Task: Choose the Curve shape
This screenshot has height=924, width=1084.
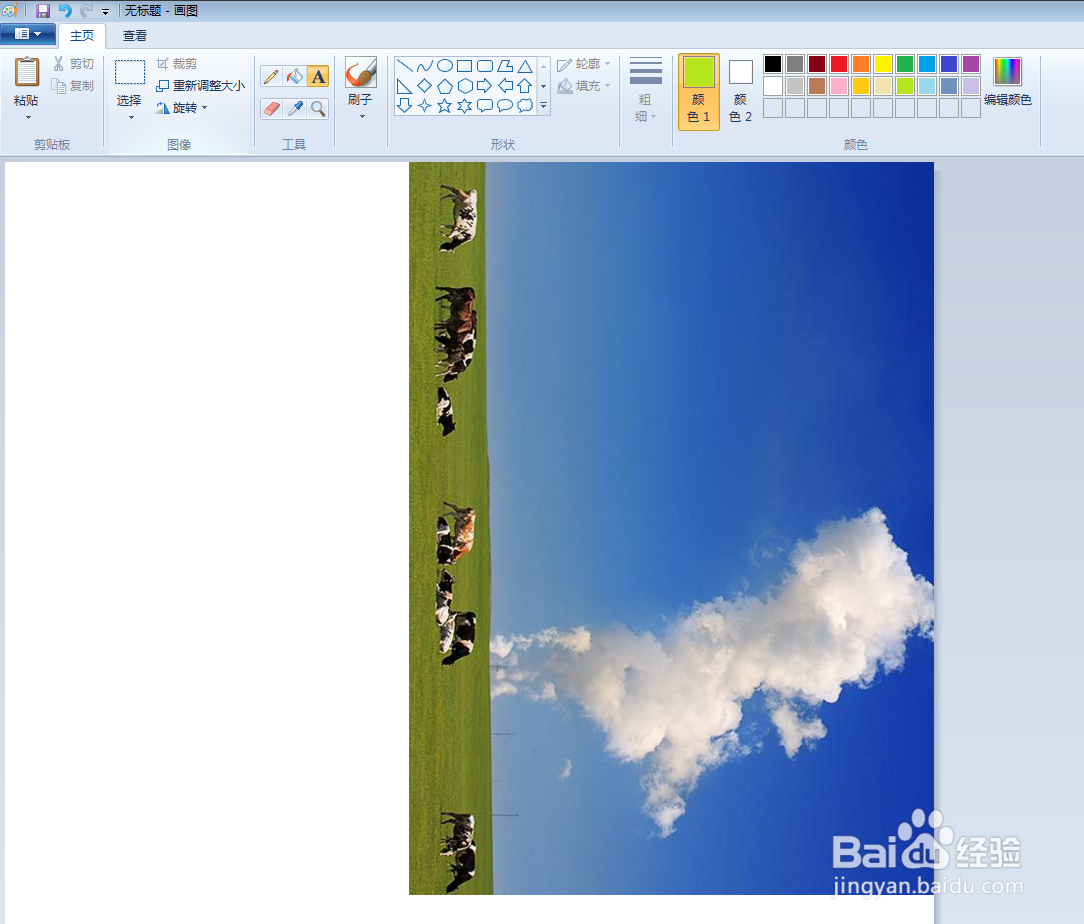Action: tap(424, 66)
